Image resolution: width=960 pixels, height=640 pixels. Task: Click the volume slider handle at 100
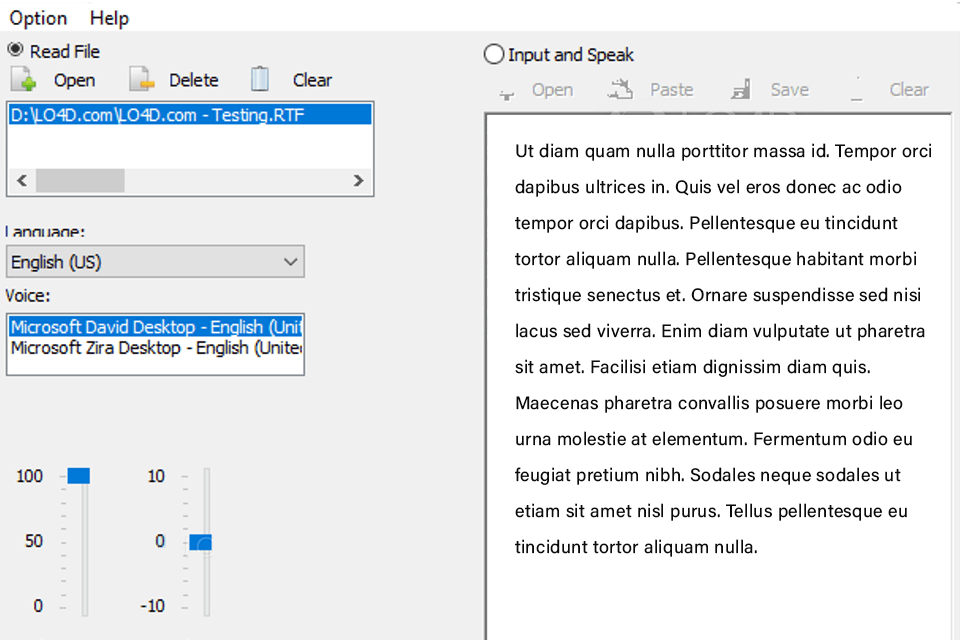pyautogui.click(x=78, y=476)
